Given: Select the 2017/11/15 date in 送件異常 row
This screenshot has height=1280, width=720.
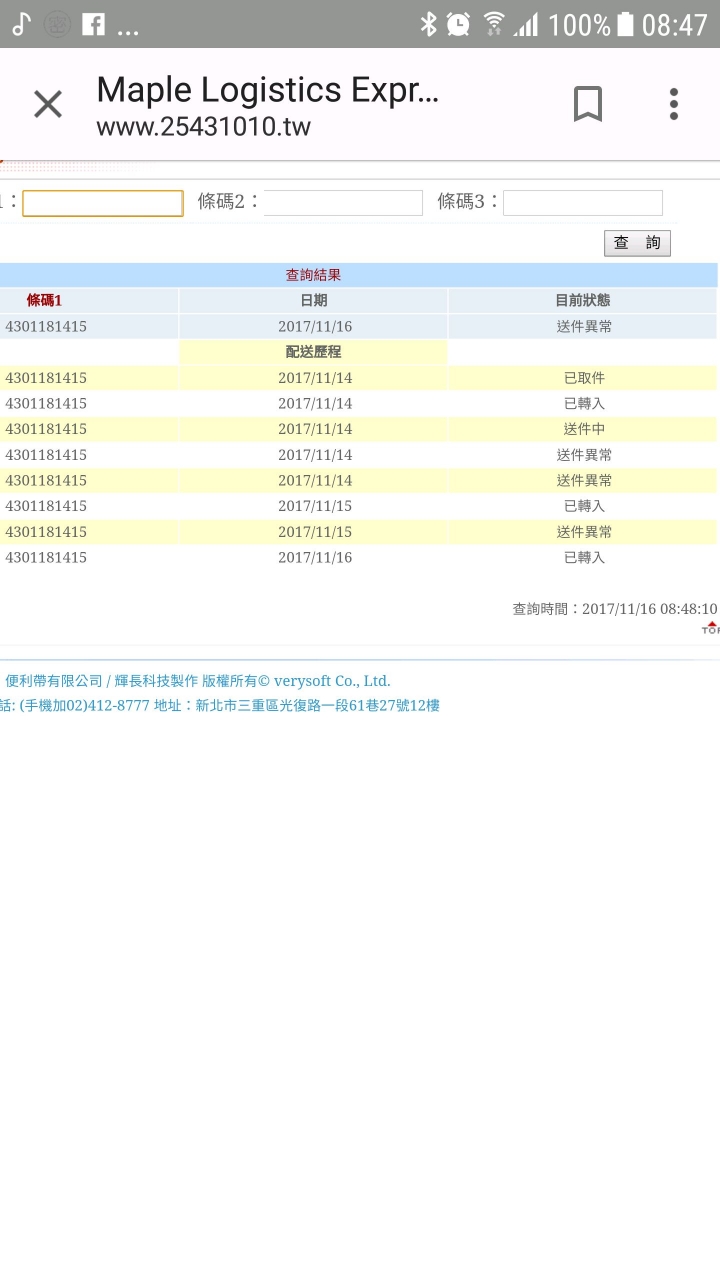Looking at the screenshot, I should [315, 532].
